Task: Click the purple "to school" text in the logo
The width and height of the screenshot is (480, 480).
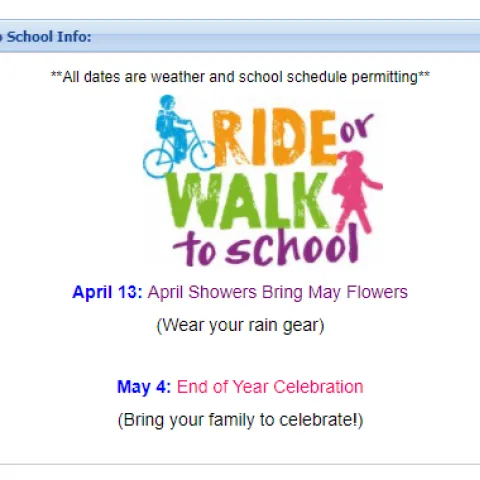Action: click(x=266, y=247)
